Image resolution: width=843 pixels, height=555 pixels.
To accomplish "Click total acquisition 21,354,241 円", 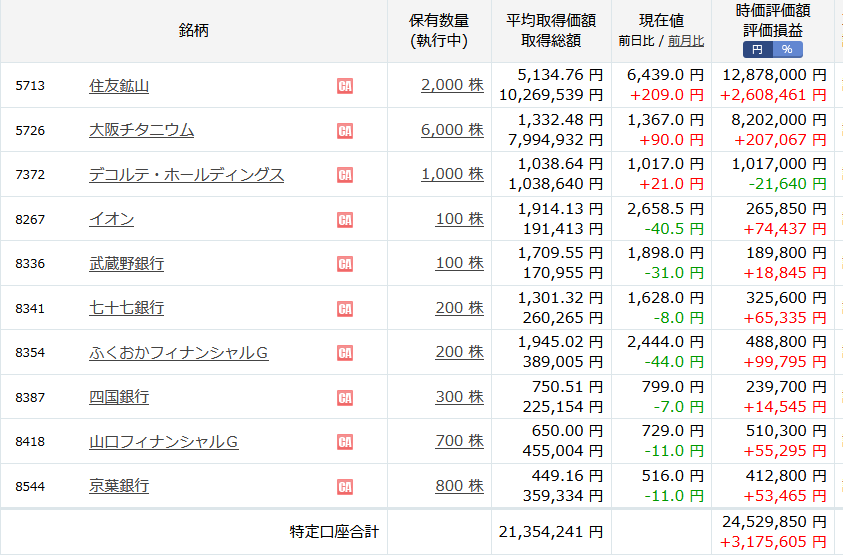I will click(x=551, y=532).
